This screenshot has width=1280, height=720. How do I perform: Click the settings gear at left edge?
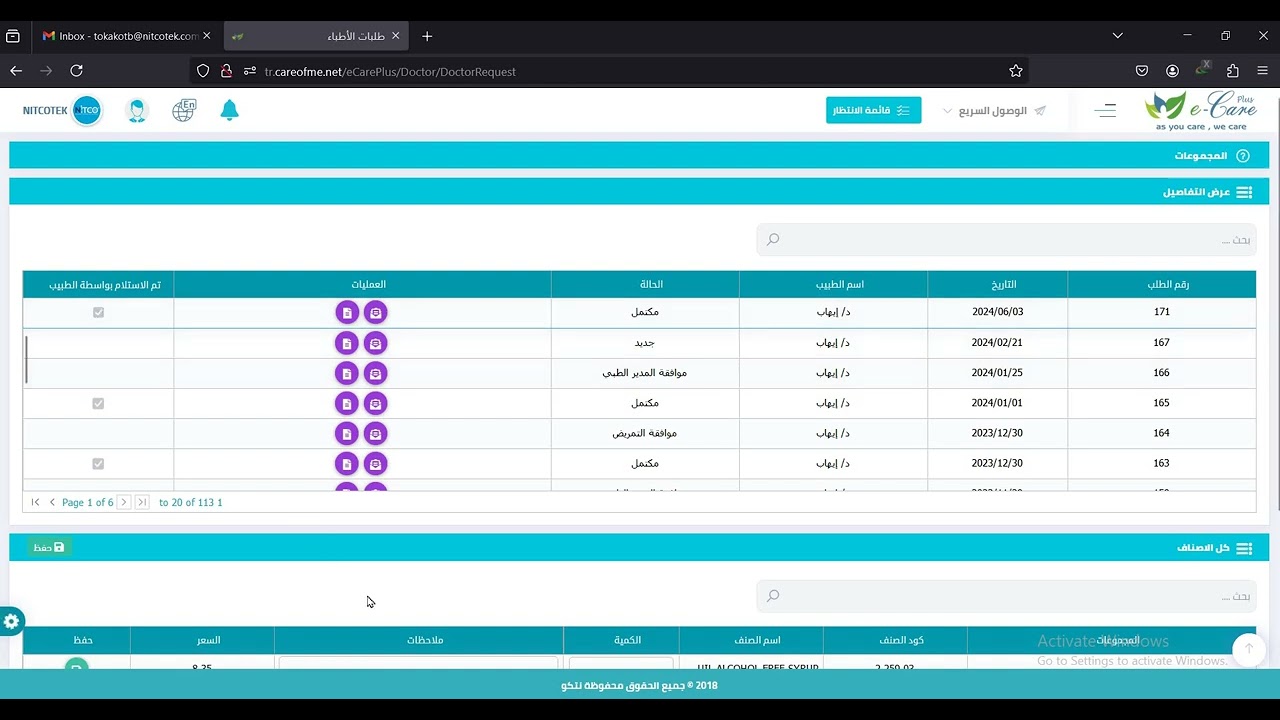pos(11,621)
